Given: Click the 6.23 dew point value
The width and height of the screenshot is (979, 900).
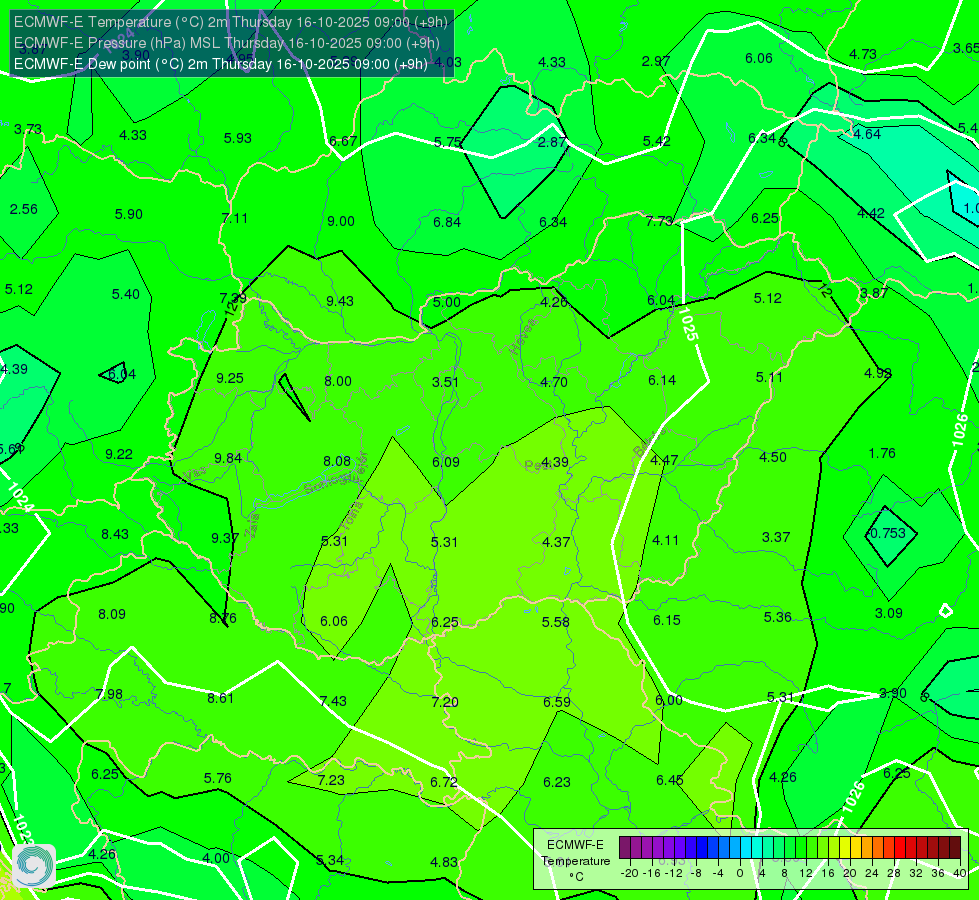Looking at the screenshot, I should (557, 782).
